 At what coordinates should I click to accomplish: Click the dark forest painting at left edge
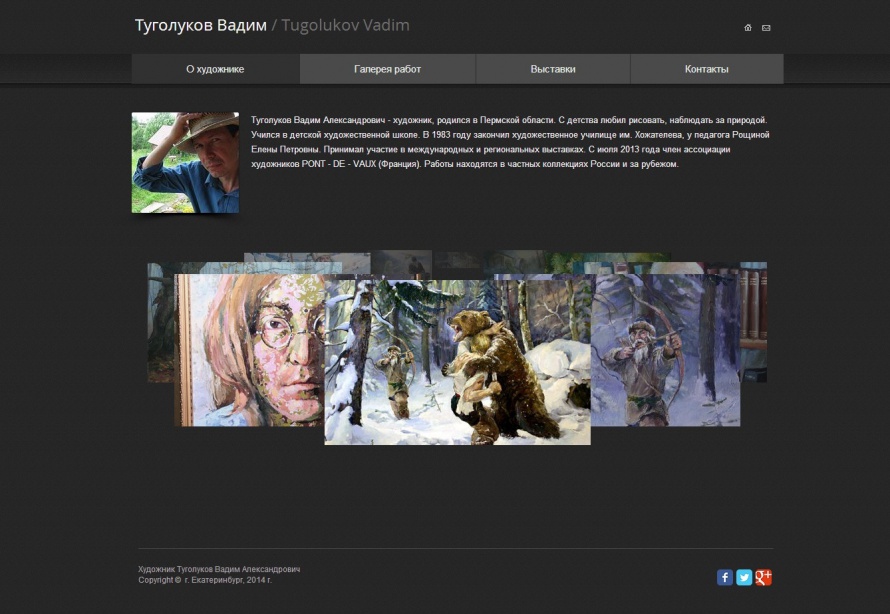point(161,322)
